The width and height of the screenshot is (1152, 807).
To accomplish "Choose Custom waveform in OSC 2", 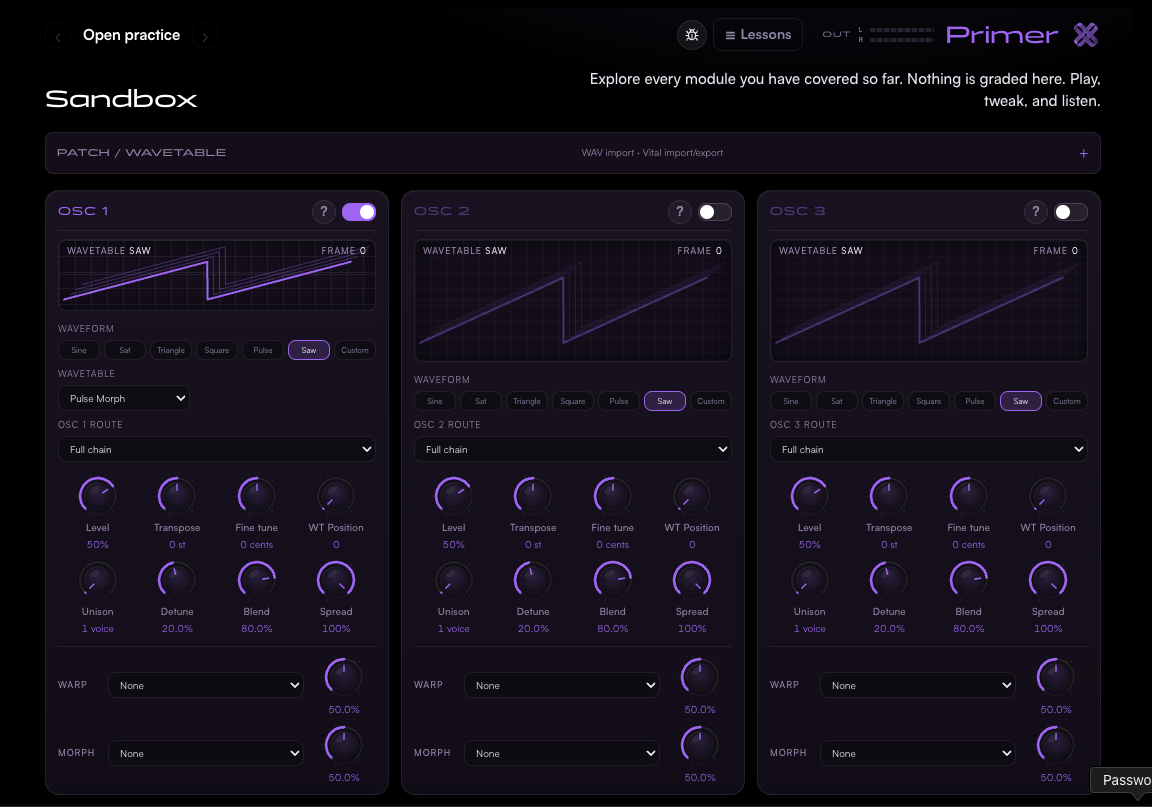I will point(710,401).
